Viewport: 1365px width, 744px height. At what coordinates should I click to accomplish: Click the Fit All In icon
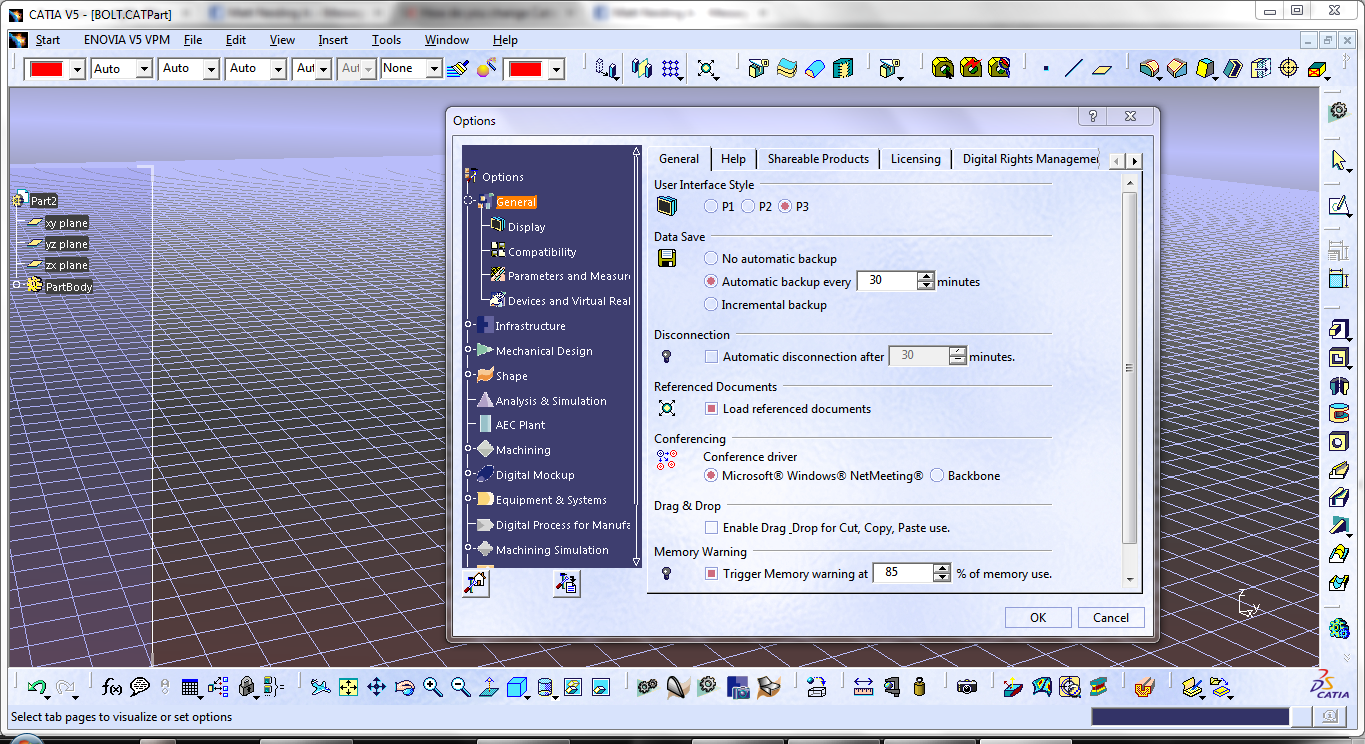click(346, 687)
